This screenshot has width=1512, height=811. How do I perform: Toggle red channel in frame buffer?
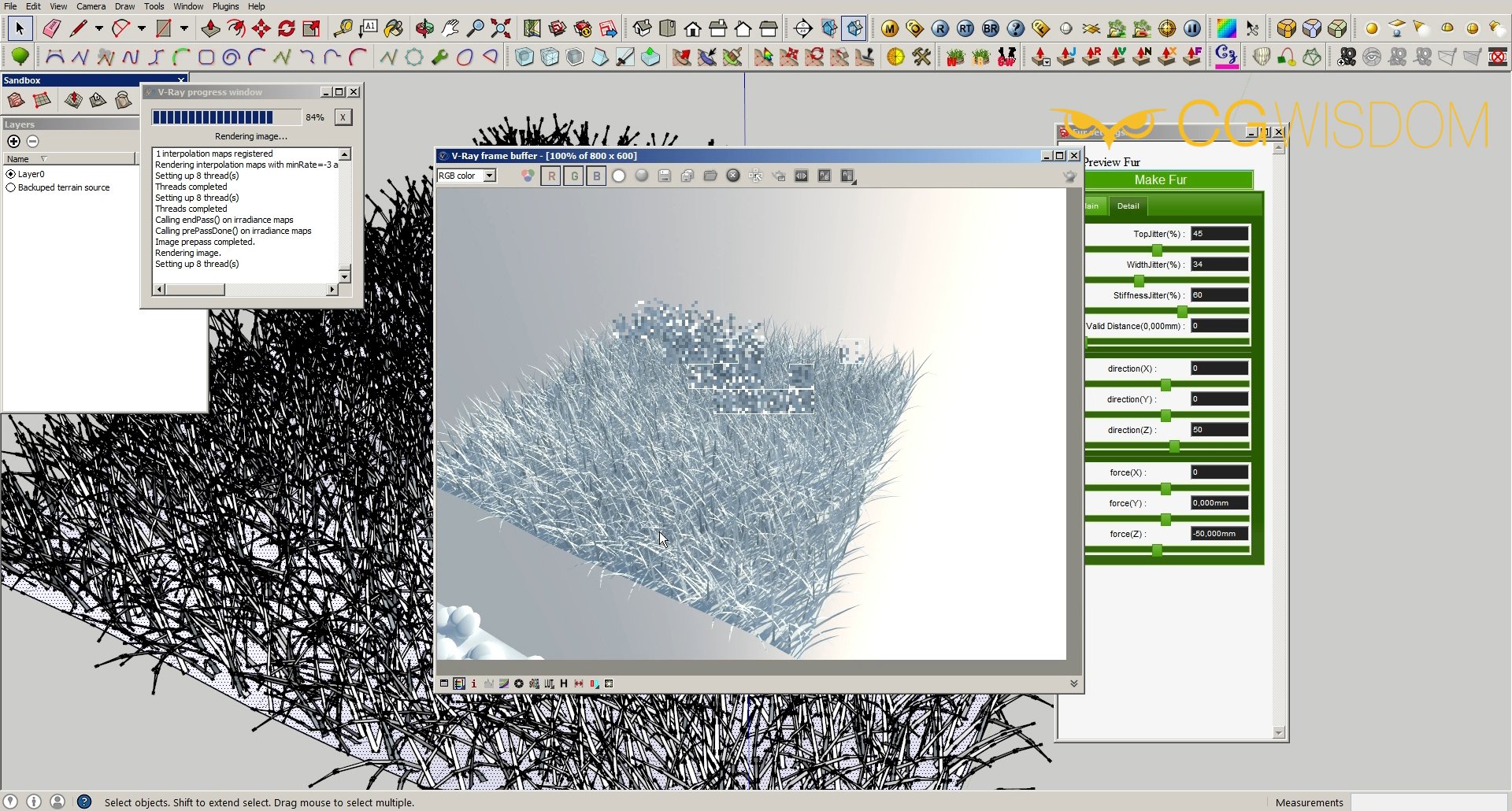click(551, 176)
